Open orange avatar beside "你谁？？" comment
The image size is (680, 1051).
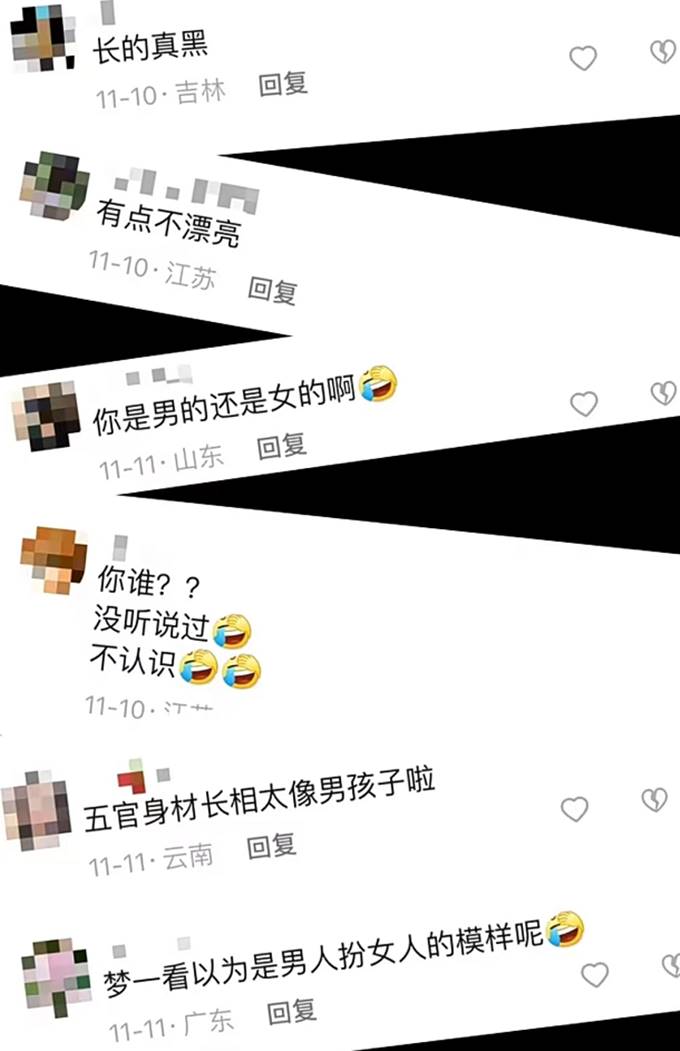54,560
